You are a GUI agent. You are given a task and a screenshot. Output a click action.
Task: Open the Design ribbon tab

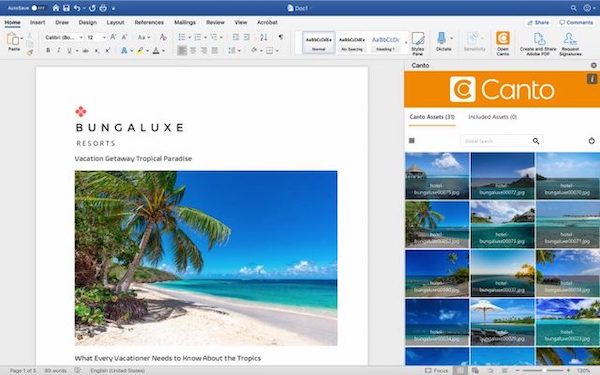click(88, 23)
